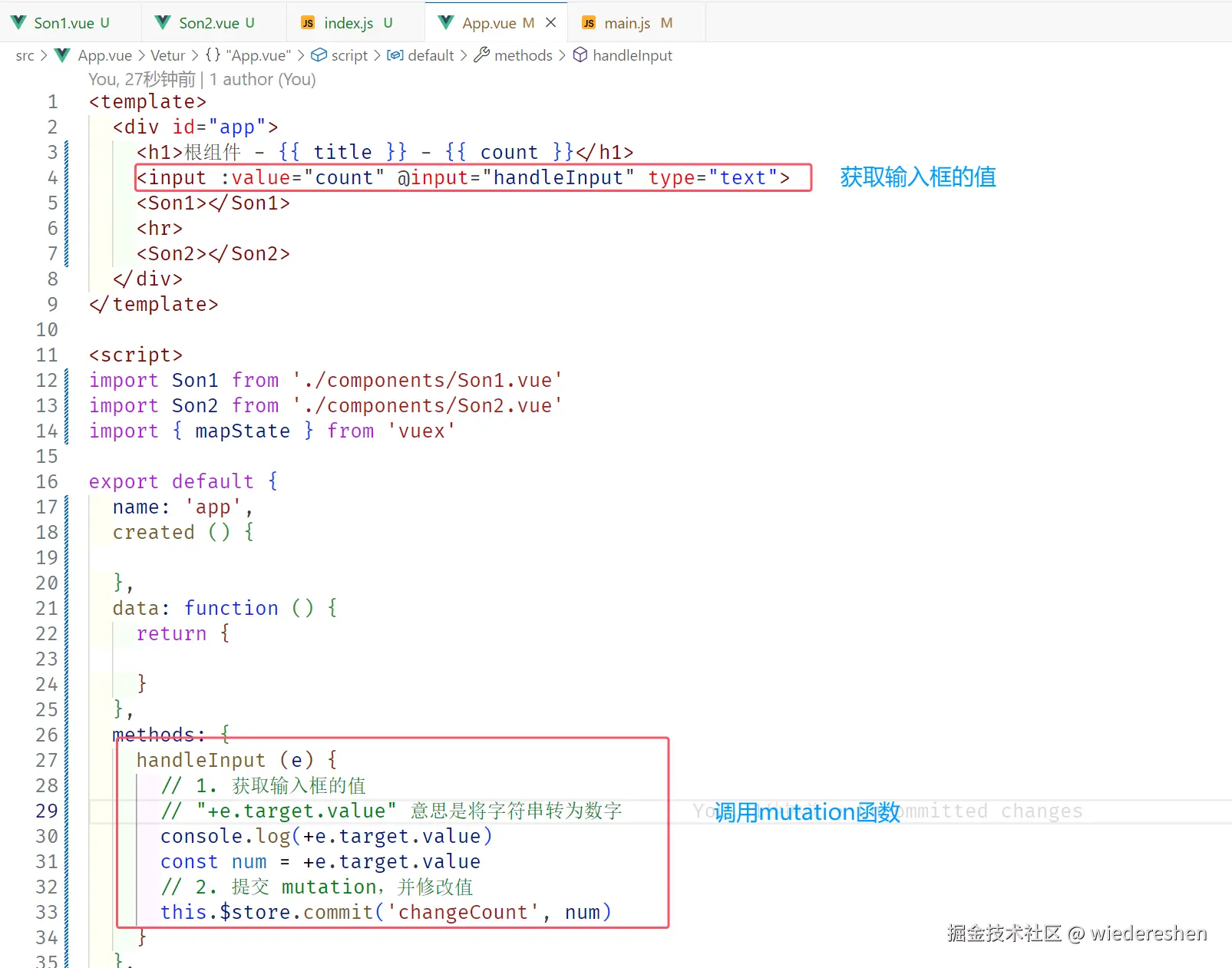Click the 'vuex' string on line 14

(421, 431)
